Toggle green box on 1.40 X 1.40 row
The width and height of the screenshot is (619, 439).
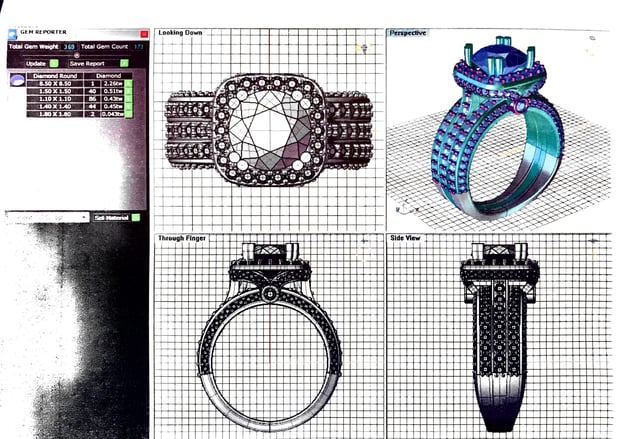(129, 107)
